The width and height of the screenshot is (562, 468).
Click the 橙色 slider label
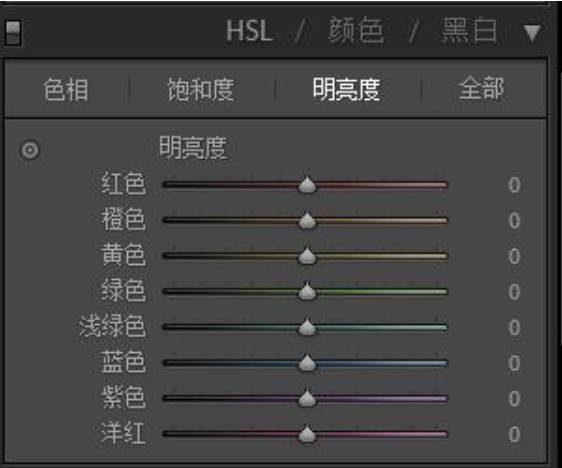[x=124, y=219]
